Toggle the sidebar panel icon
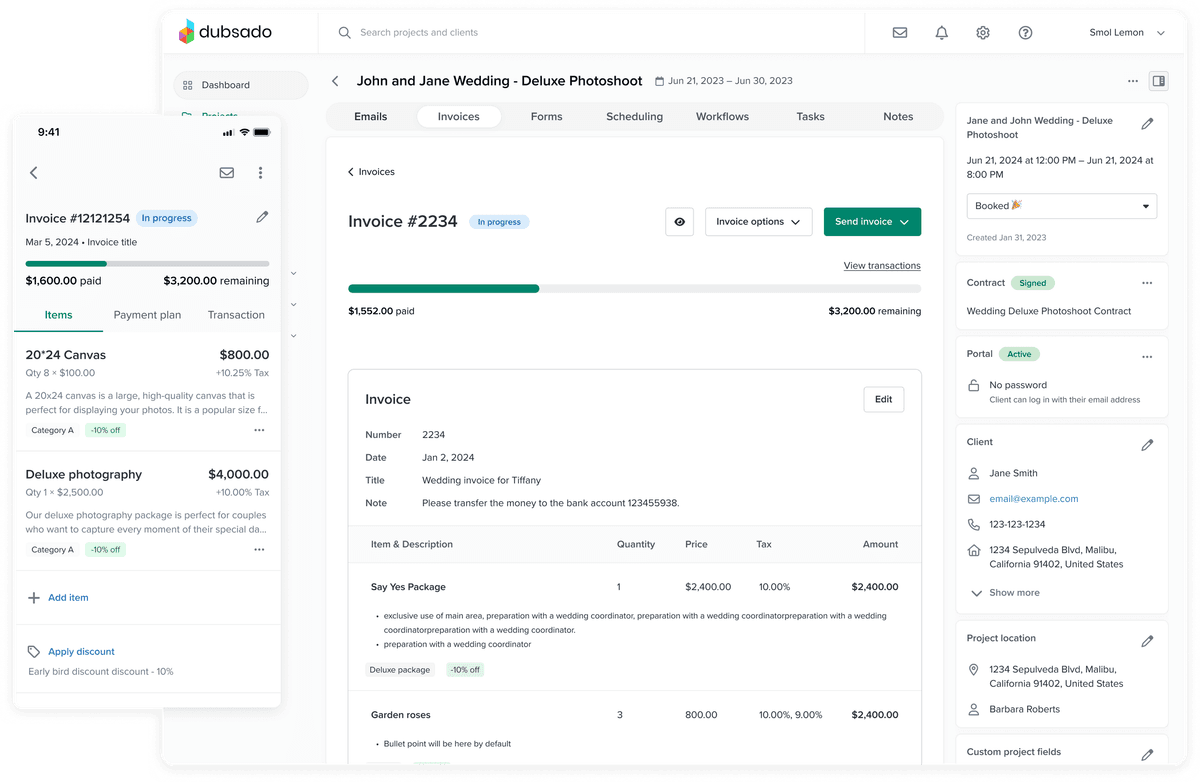The image size is (1200, 782). tap(1158, 81)
